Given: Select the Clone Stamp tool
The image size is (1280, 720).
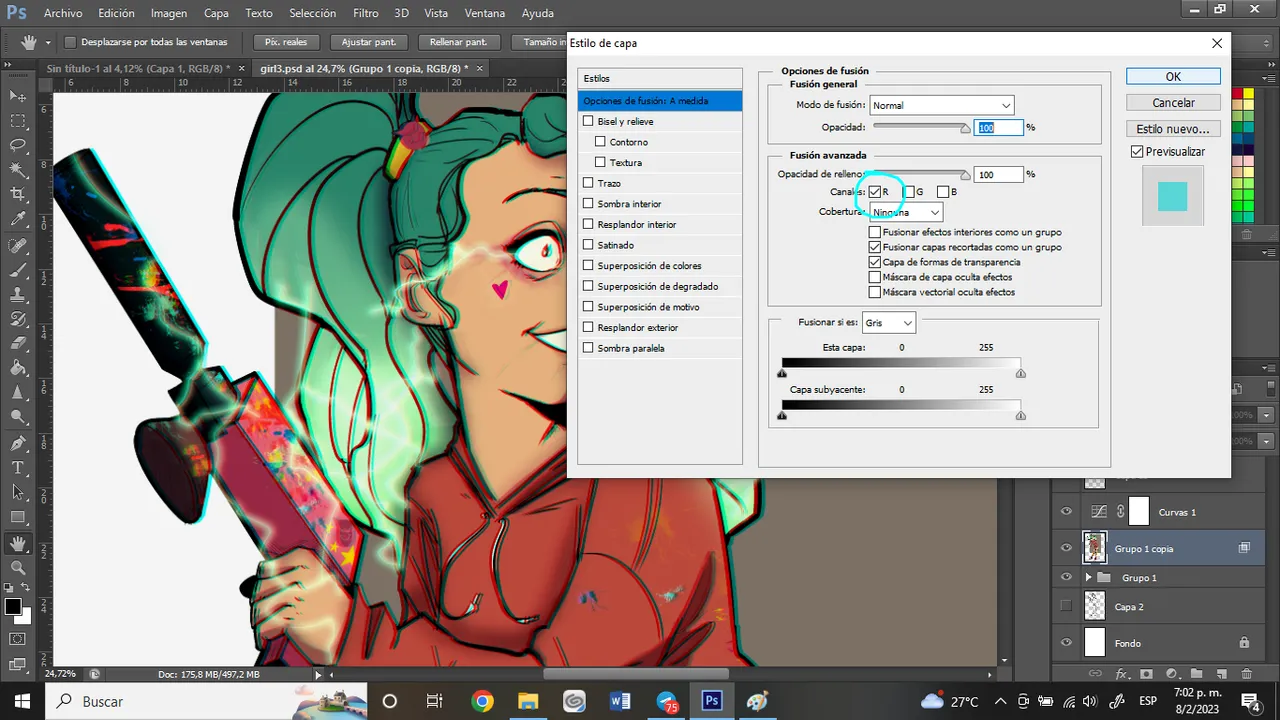Looking at the screenshot, I should [18, 295].
